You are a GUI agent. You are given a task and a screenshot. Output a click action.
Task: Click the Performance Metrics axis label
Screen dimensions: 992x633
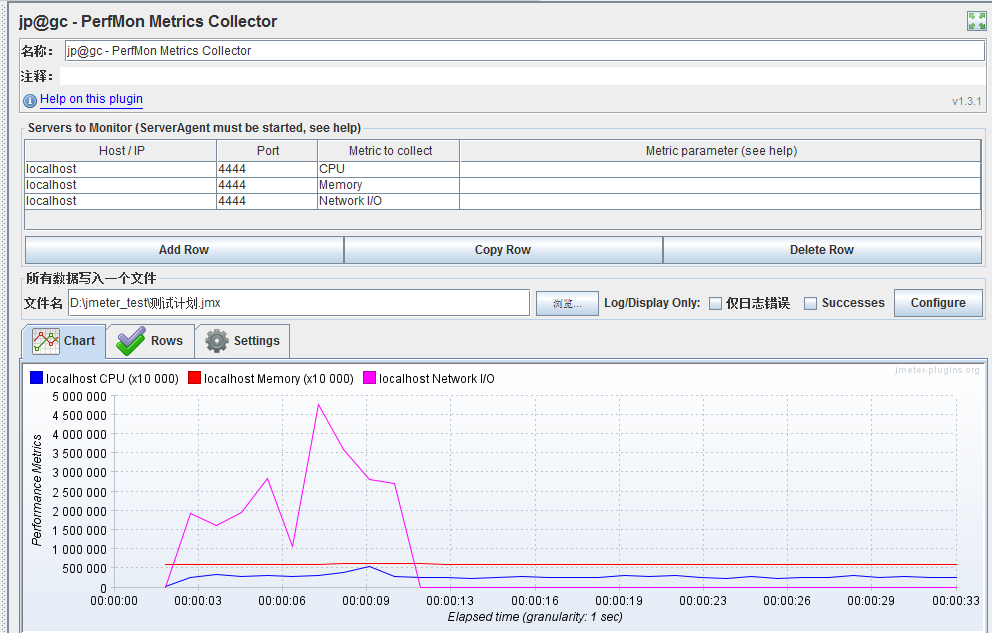[37, 489]
